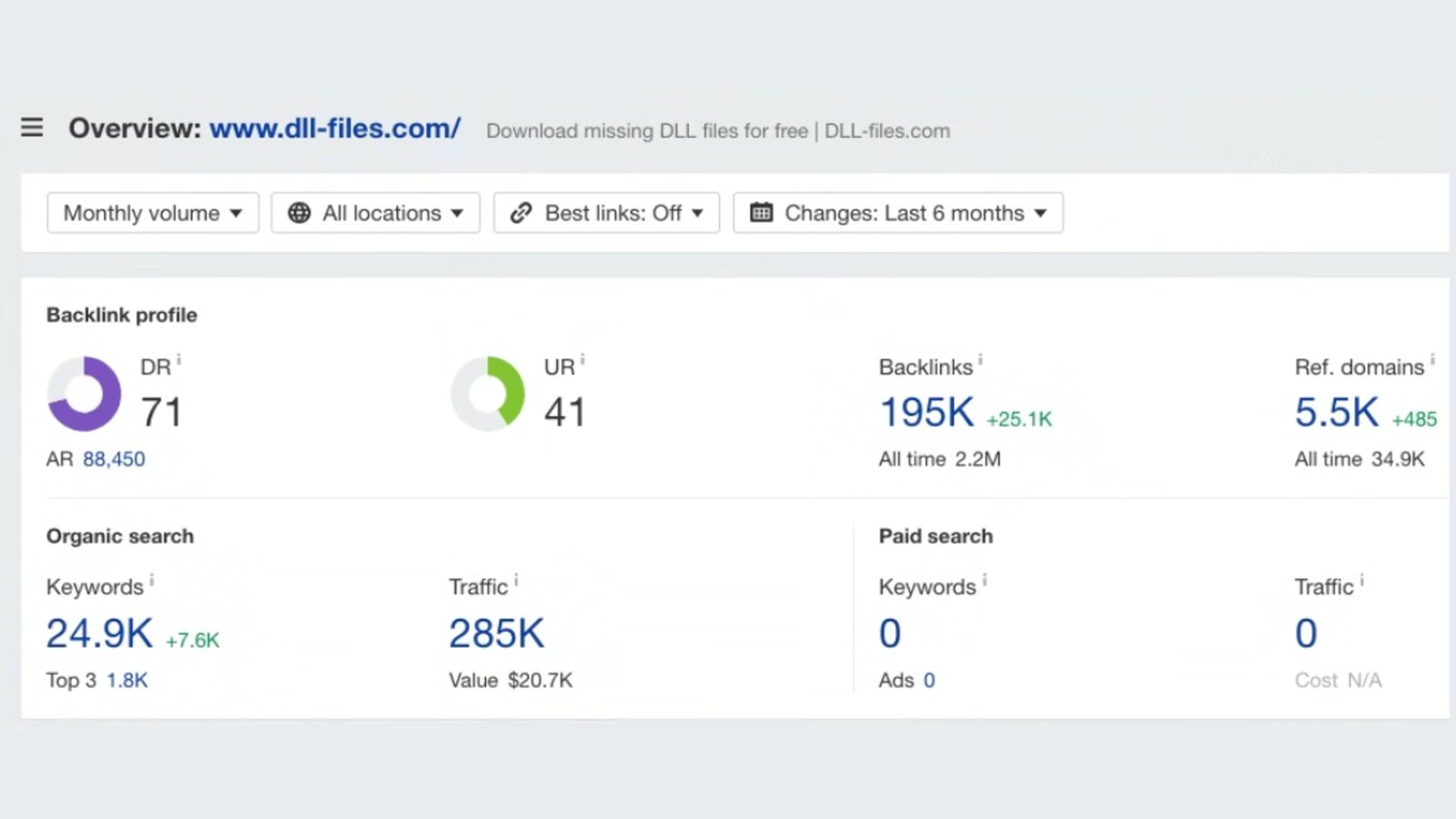
Task: Click the 195K backlinks value
Action: (x=925, y=411)
